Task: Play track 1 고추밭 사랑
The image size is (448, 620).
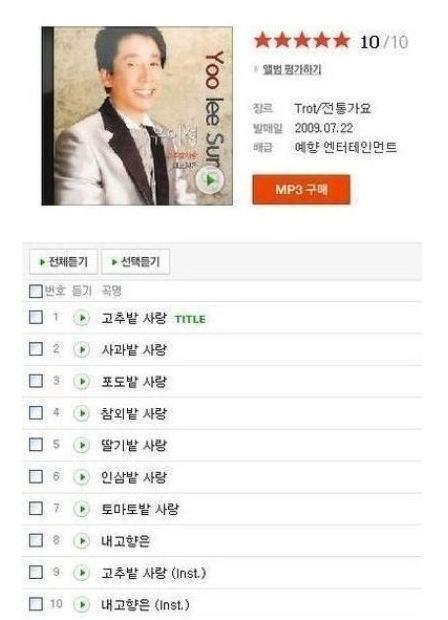Action: point(81,318)
